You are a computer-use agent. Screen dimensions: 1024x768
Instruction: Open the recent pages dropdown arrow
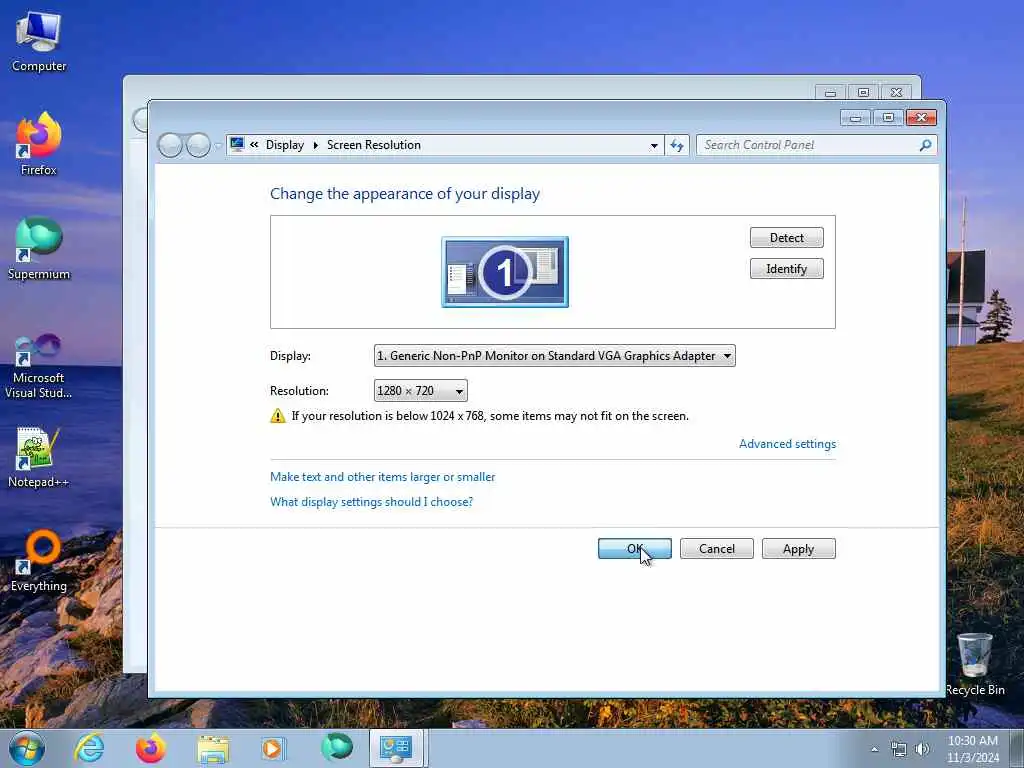(x=218, y=145)
